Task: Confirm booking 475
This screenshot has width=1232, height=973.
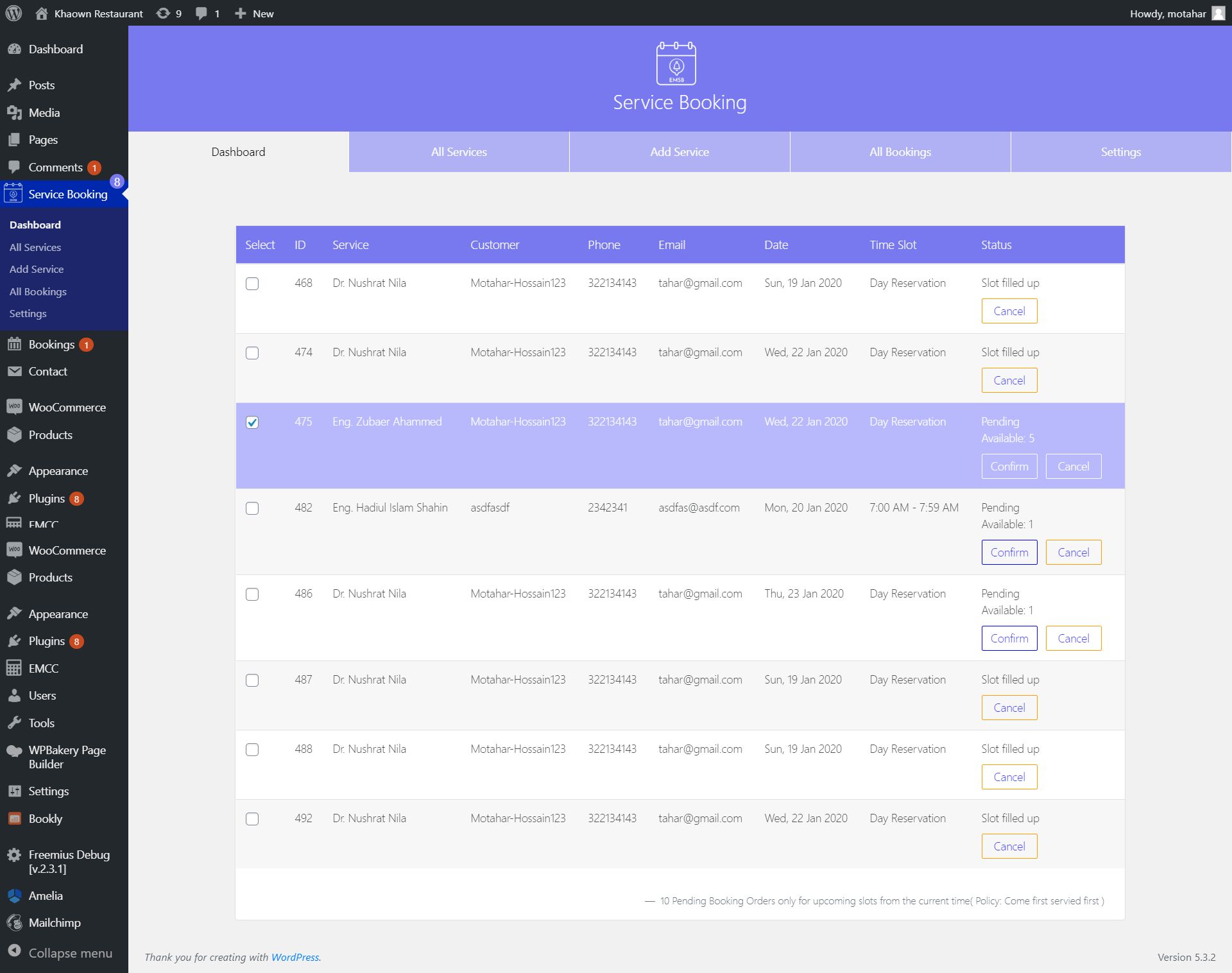Action: tap(1009, 467)
